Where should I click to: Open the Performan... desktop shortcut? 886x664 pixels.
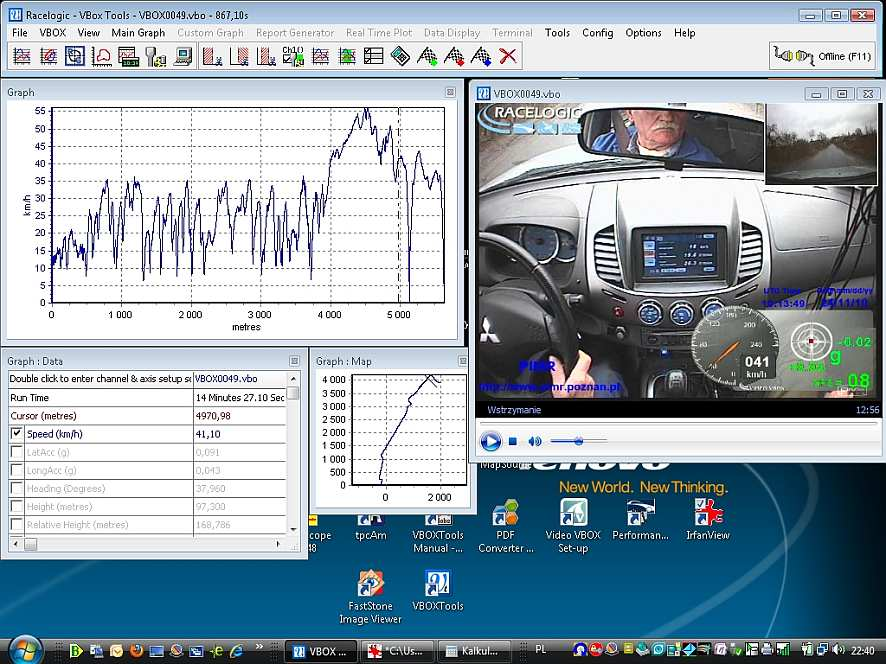click(640, 520)
